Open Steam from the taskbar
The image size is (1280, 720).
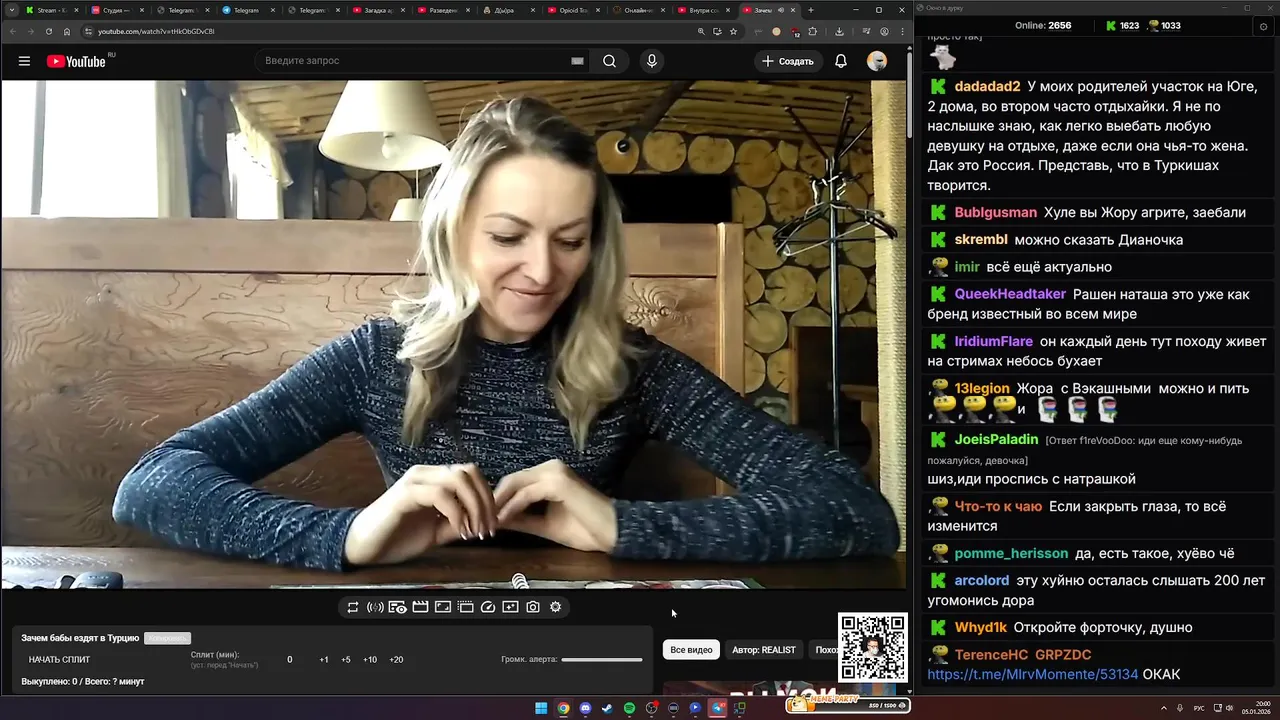607,708
